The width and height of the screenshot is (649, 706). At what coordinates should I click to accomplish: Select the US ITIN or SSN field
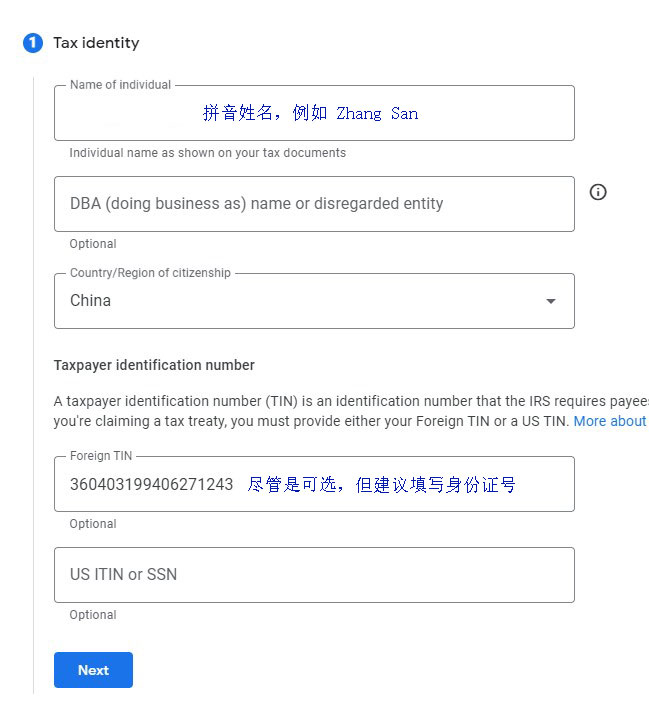[x=314, y=575]
